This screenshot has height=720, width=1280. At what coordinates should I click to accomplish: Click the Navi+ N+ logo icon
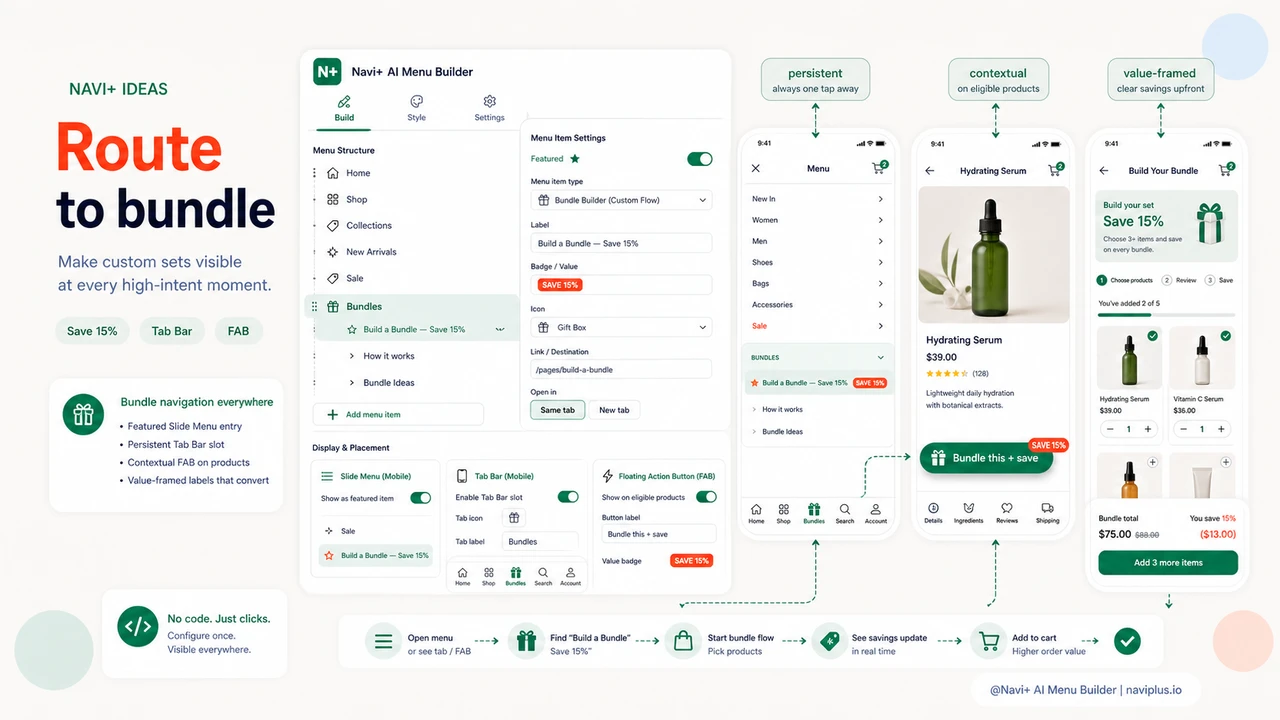pos(327,71)
